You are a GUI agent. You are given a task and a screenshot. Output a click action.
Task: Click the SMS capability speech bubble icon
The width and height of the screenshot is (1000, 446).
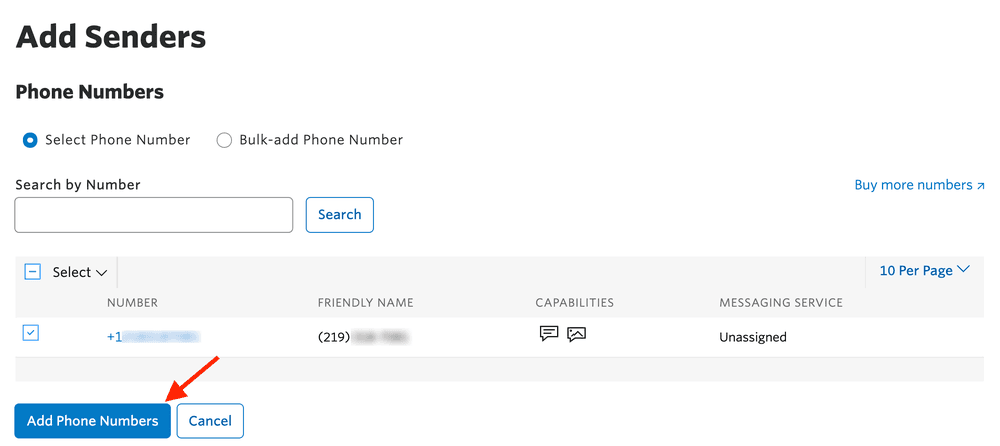(548, 334)
